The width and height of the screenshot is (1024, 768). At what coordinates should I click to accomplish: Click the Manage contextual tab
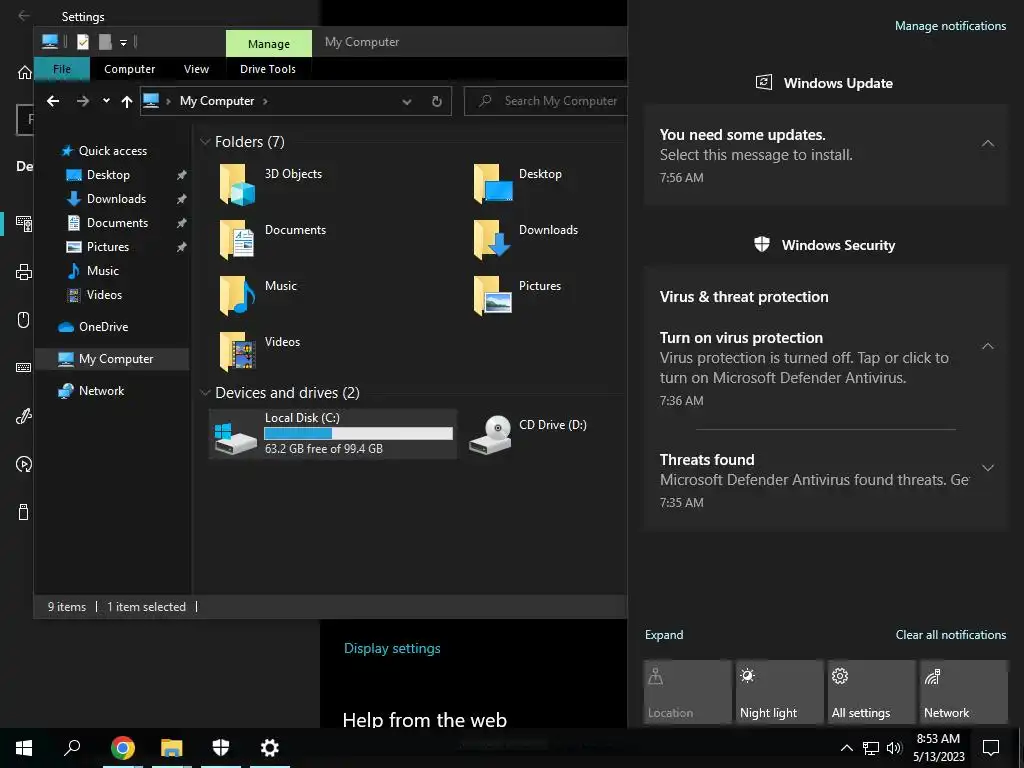(268, 44)
